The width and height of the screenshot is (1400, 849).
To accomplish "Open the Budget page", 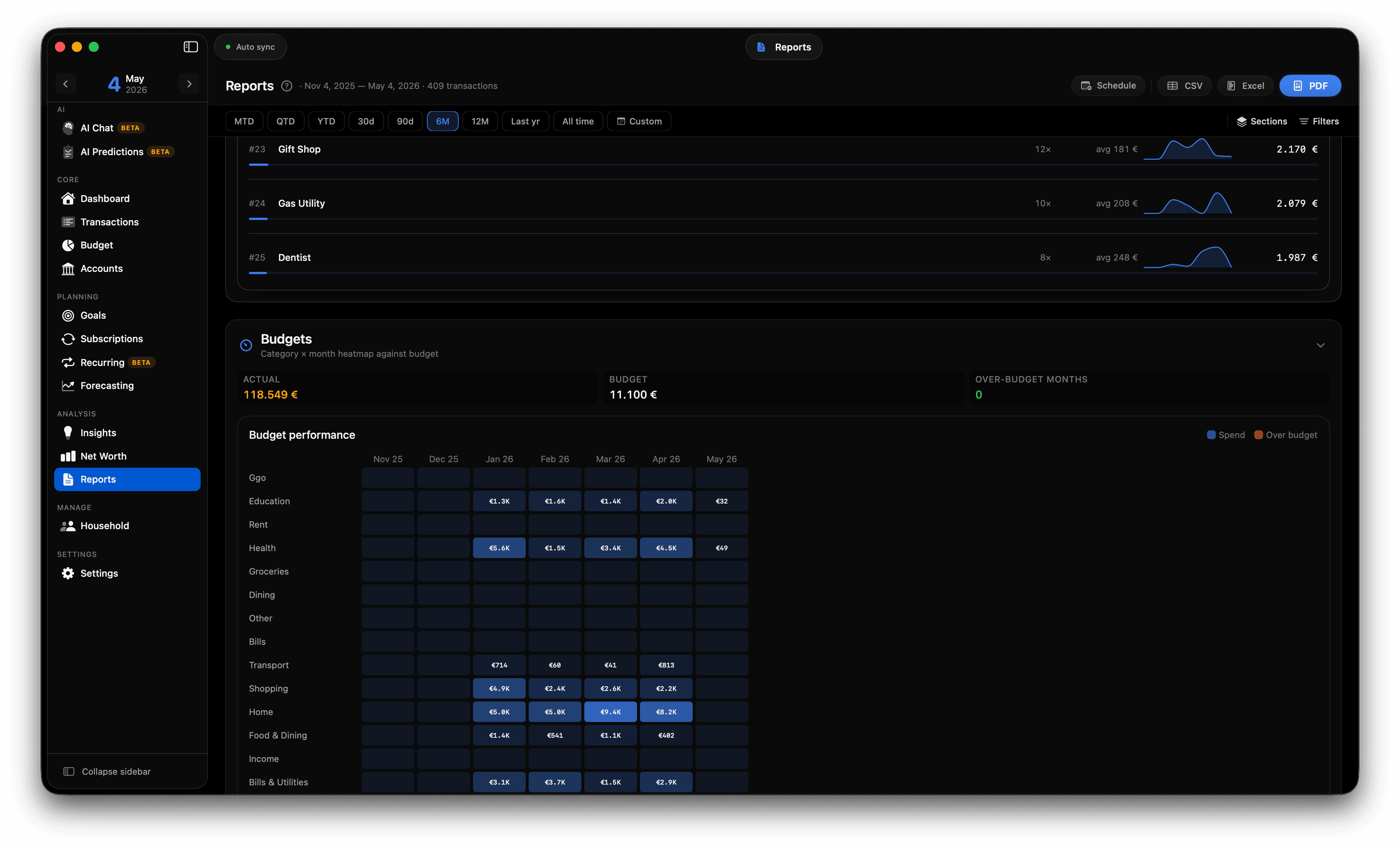I will click(x=127, y=245).
